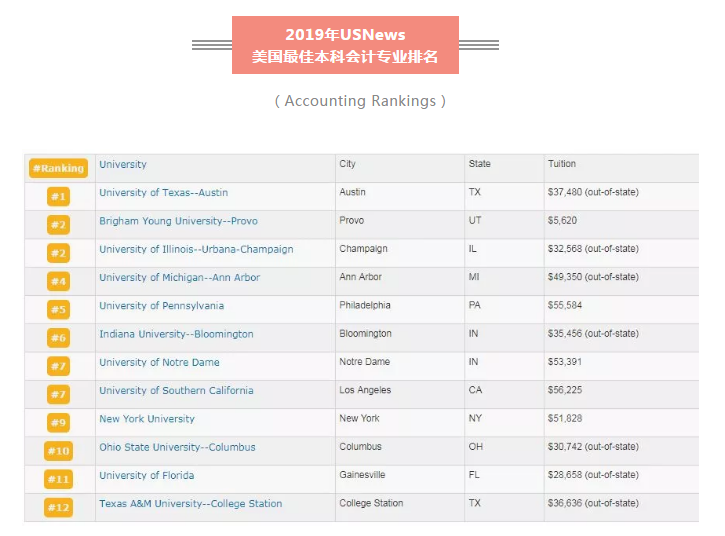This screenshot has width=725, height=536.
Task: Open University of Illinois--Urbana-Champaign link
Action: 197,249
